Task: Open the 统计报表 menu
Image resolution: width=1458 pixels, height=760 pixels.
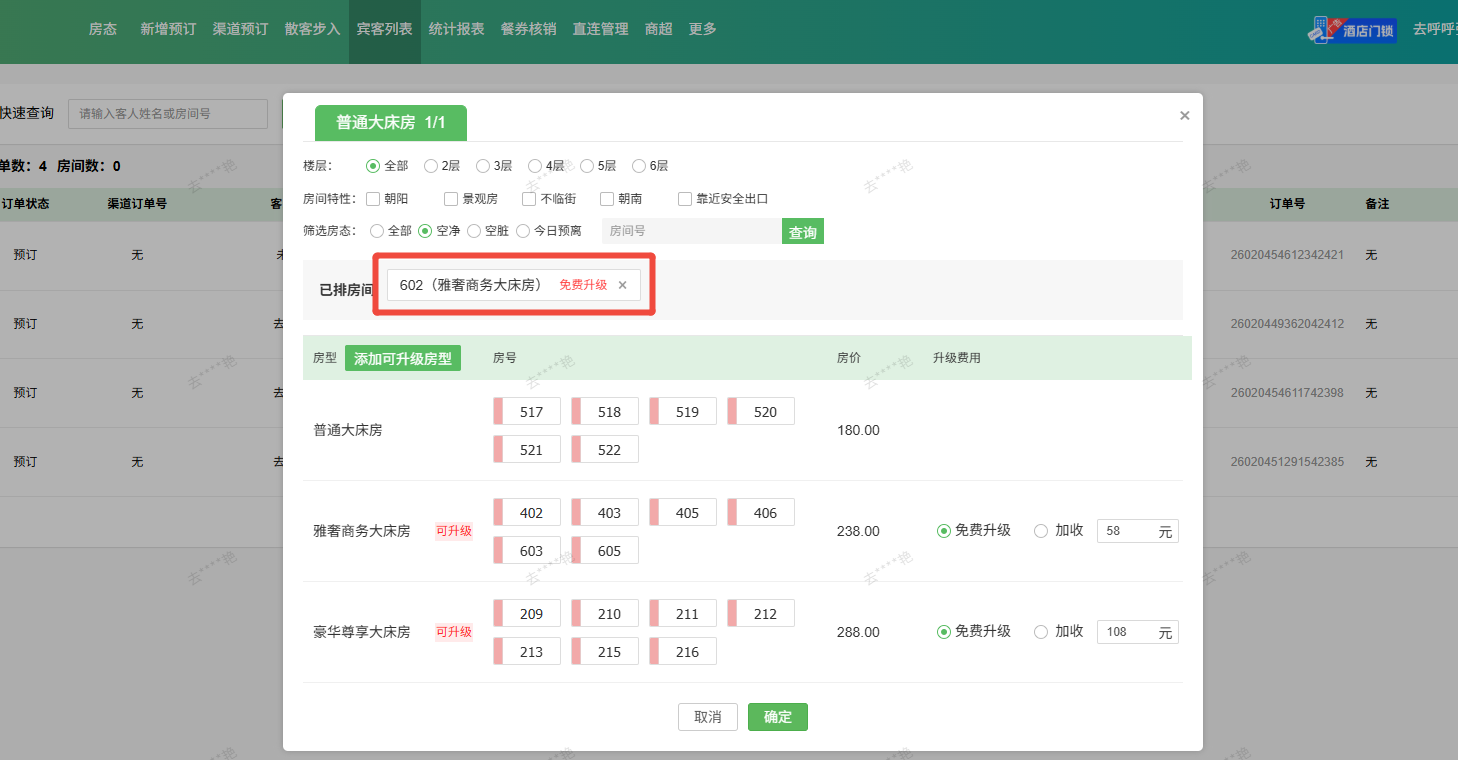Action: pos(456,29)
